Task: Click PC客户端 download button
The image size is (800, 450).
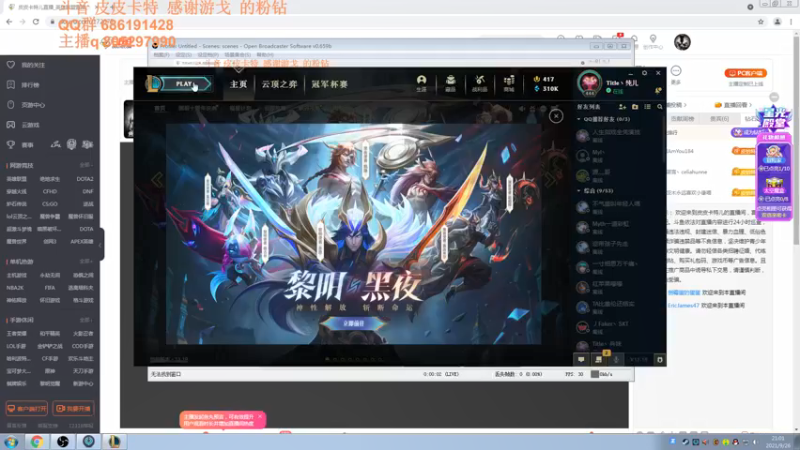Action: pyautogui.click(x=746, y=73)
